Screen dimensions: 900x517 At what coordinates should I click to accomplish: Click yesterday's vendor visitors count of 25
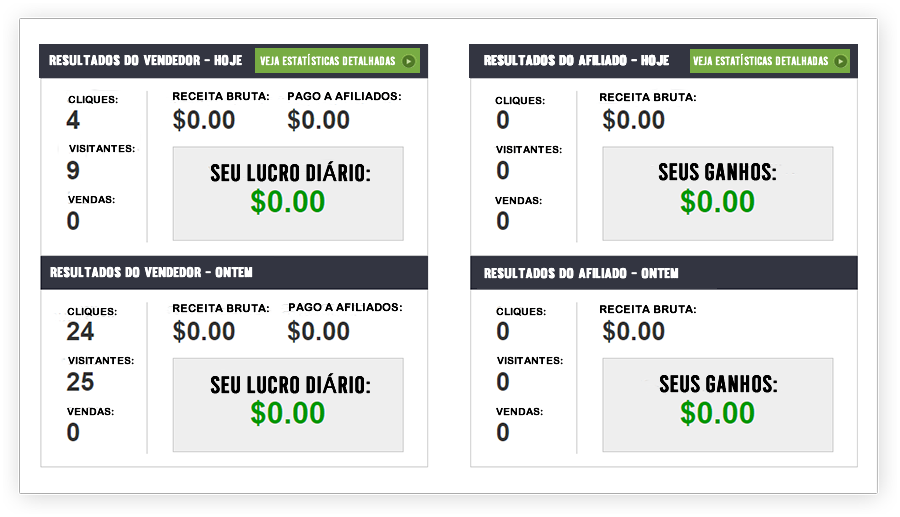pos(80,382)
